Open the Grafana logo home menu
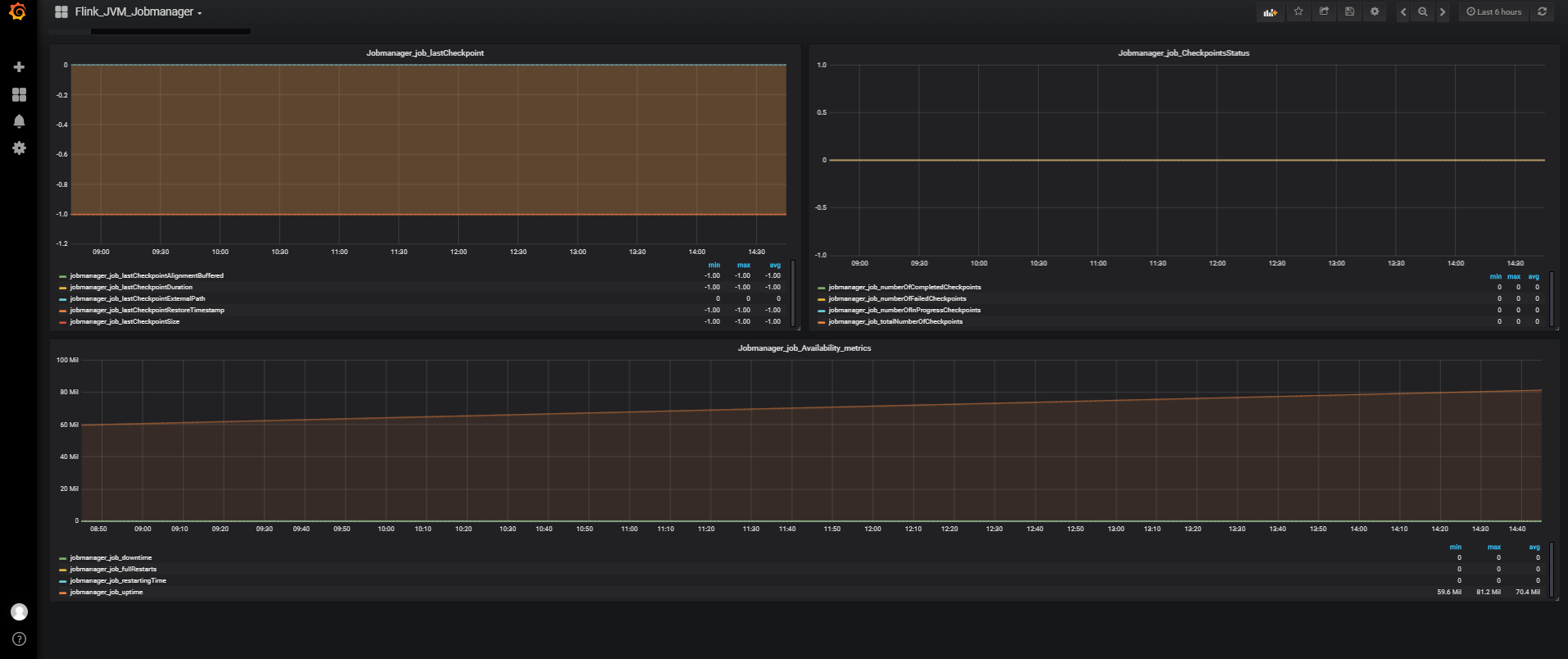The height and width of the screenshot is (659, 1568). pos(17,11)
